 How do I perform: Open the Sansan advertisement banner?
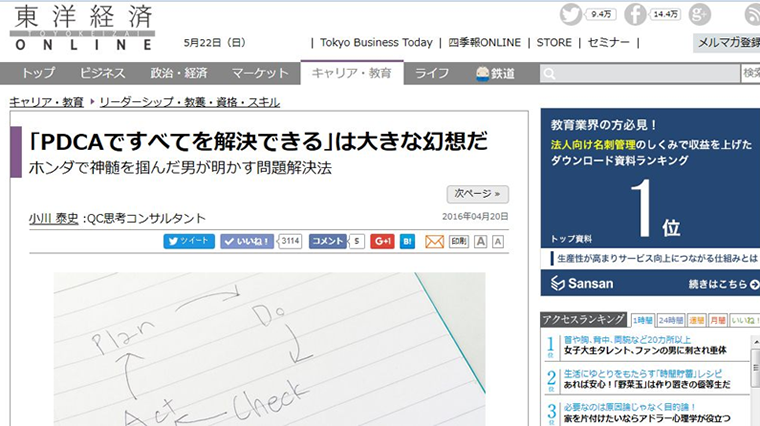[x=650, y=202]
